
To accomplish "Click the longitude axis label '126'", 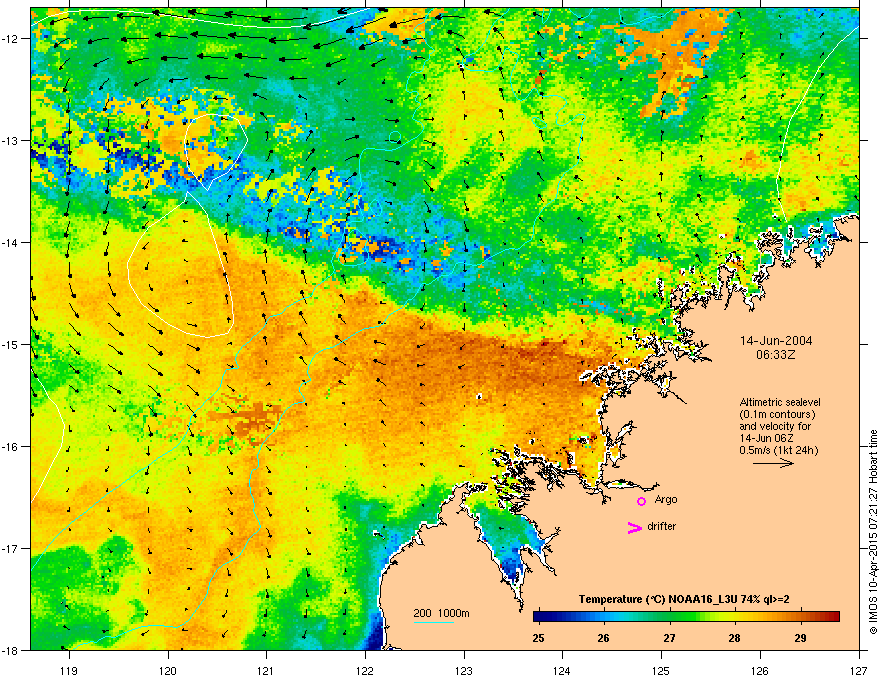I will 760,670.
